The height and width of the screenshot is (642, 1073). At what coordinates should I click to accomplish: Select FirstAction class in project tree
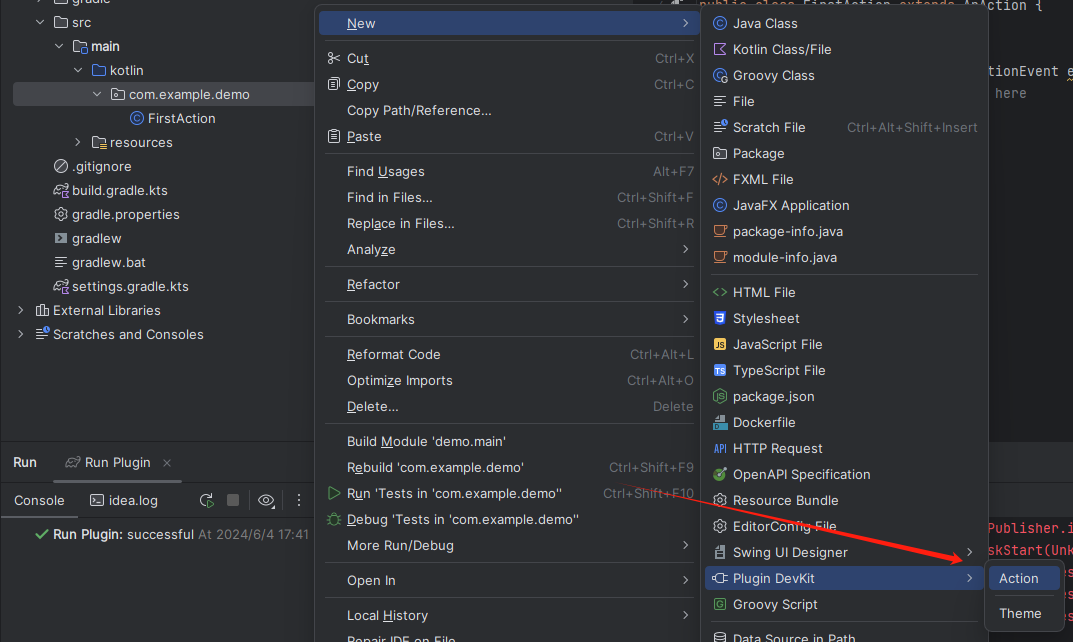181,118
